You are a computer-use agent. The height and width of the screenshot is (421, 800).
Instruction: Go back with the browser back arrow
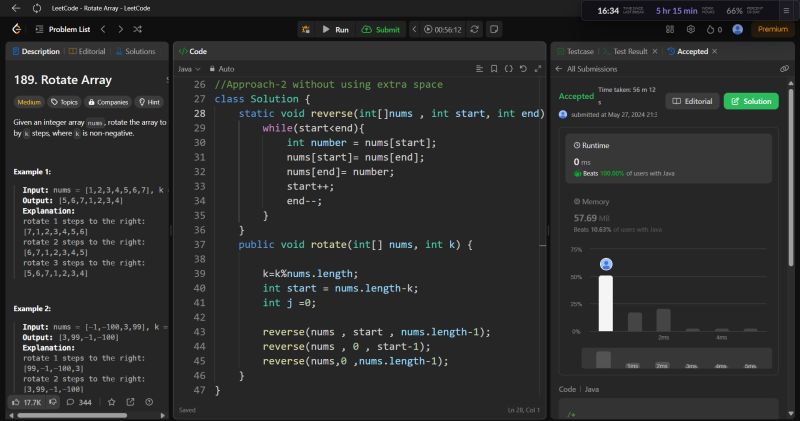(x=16, y=8)
